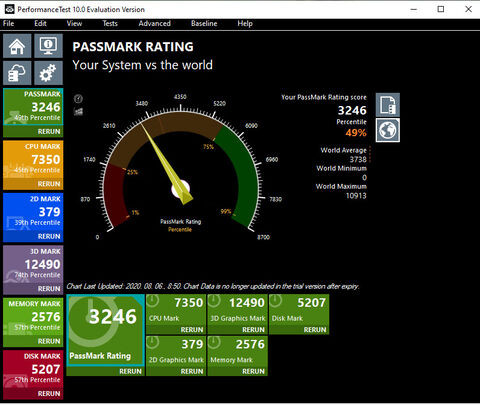Viewport: 480px width, 405px height.
Task: Click power icon on 2D Graphics Mark tile
Action: click(x=153, y=343)
